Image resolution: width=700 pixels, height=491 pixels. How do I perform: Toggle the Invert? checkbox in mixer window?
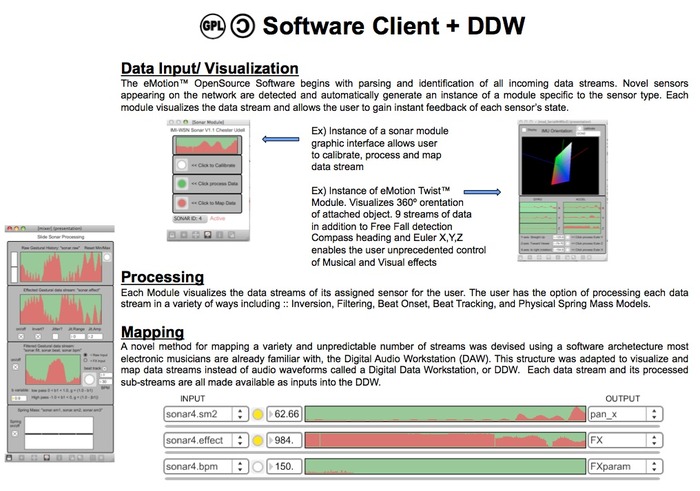coord(38,337)
